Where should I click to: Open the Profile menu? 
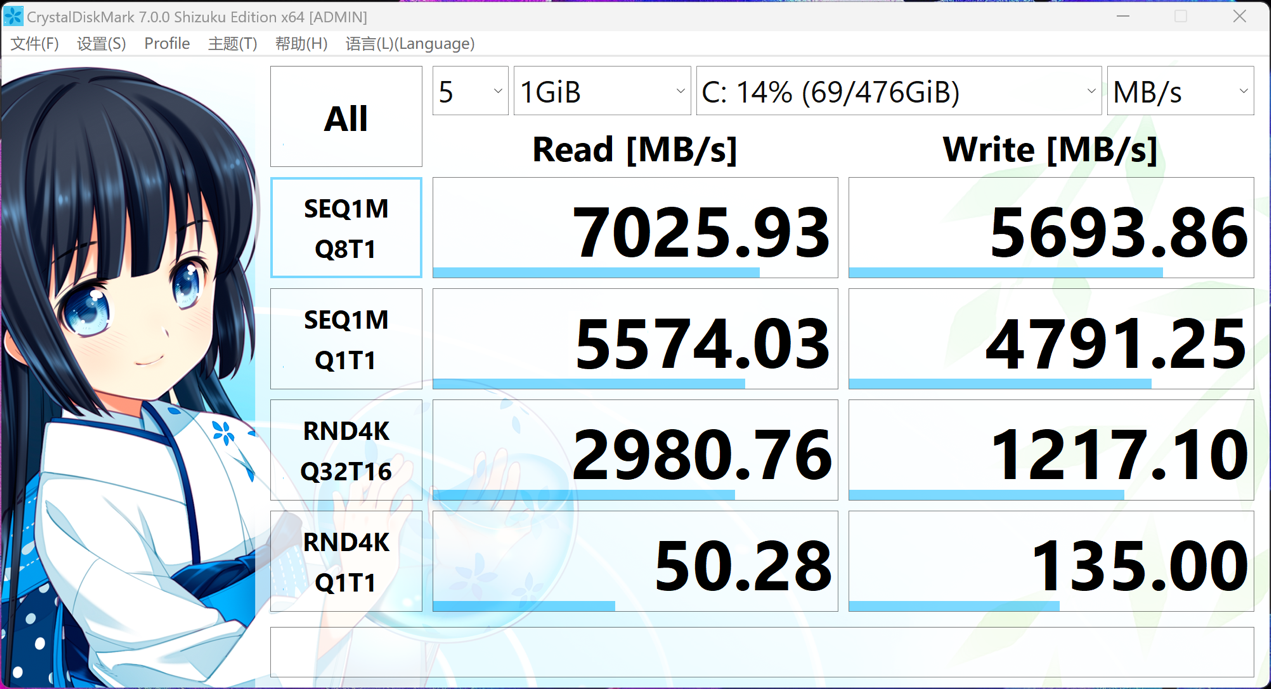tap(167, 44)
